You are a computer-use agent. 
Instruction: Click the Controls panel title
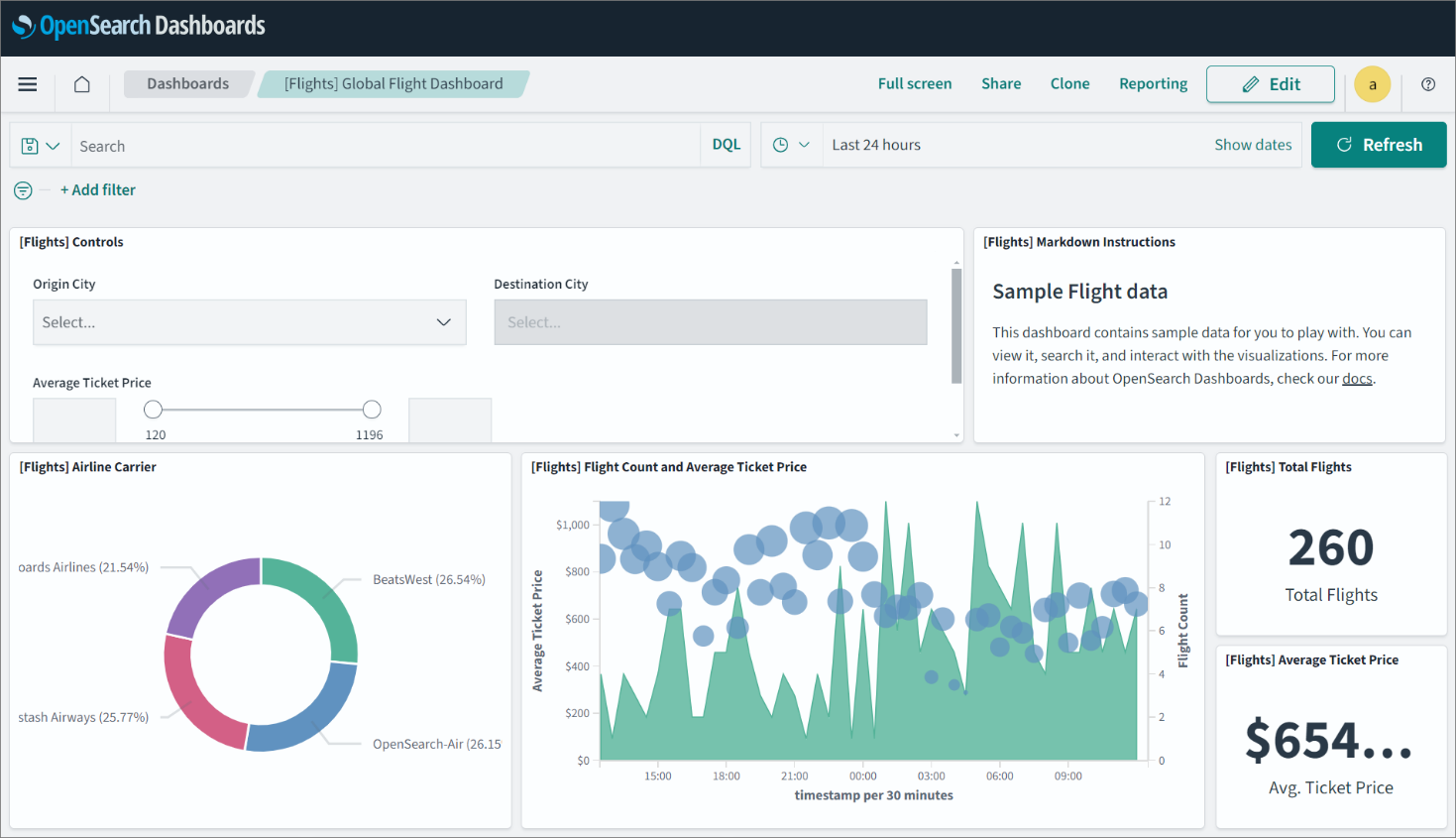click(71, 242)
